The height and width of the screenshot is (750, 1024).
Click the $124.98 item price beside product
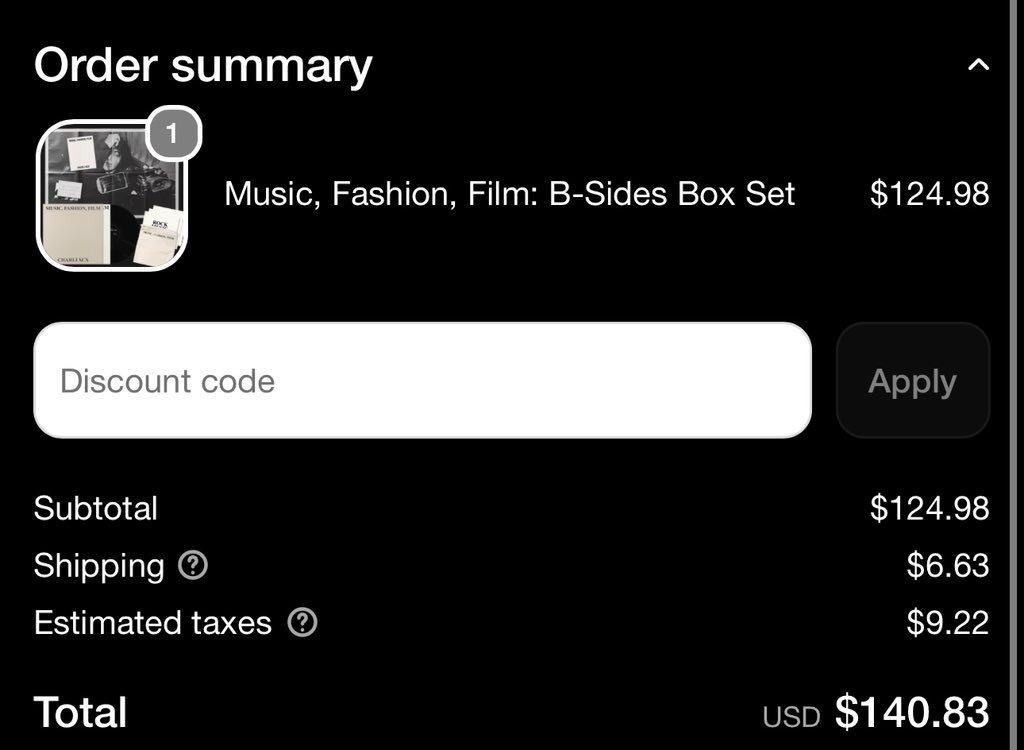click(929, 194)
